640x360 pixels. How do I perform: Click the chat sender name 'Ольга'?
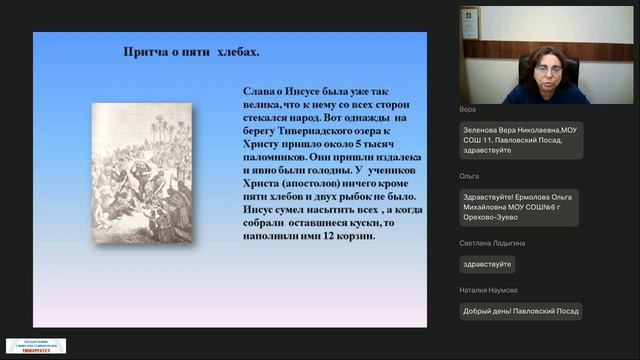click(469, 176)
